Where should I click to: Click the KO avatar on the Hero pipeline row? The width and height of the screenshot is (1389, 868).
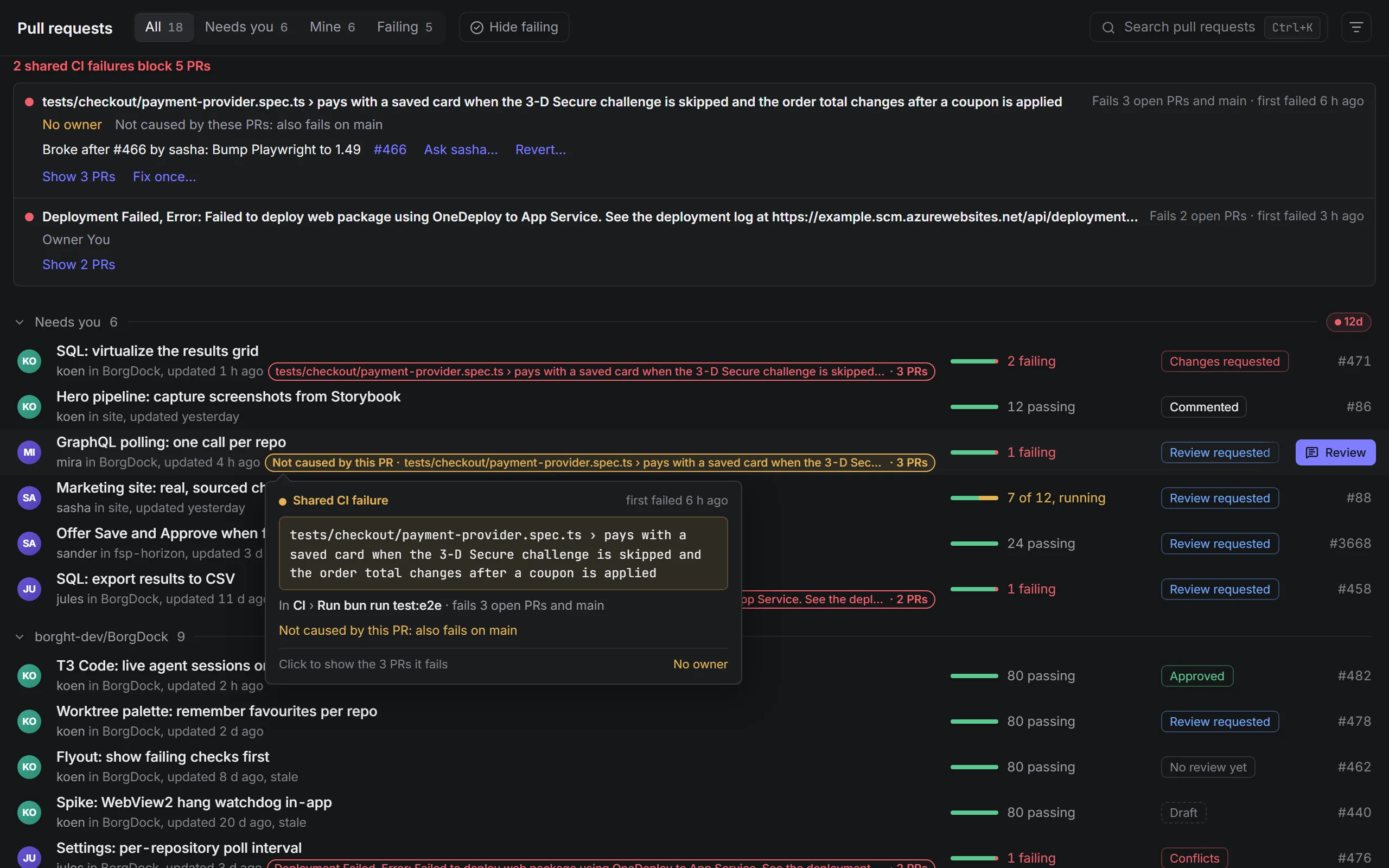[29, 406]
